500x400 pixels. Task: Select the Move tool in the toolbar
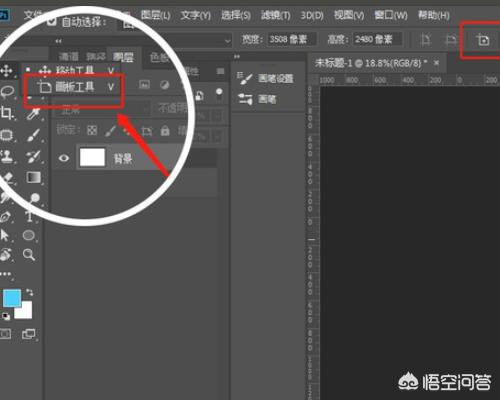pos(6,71)
